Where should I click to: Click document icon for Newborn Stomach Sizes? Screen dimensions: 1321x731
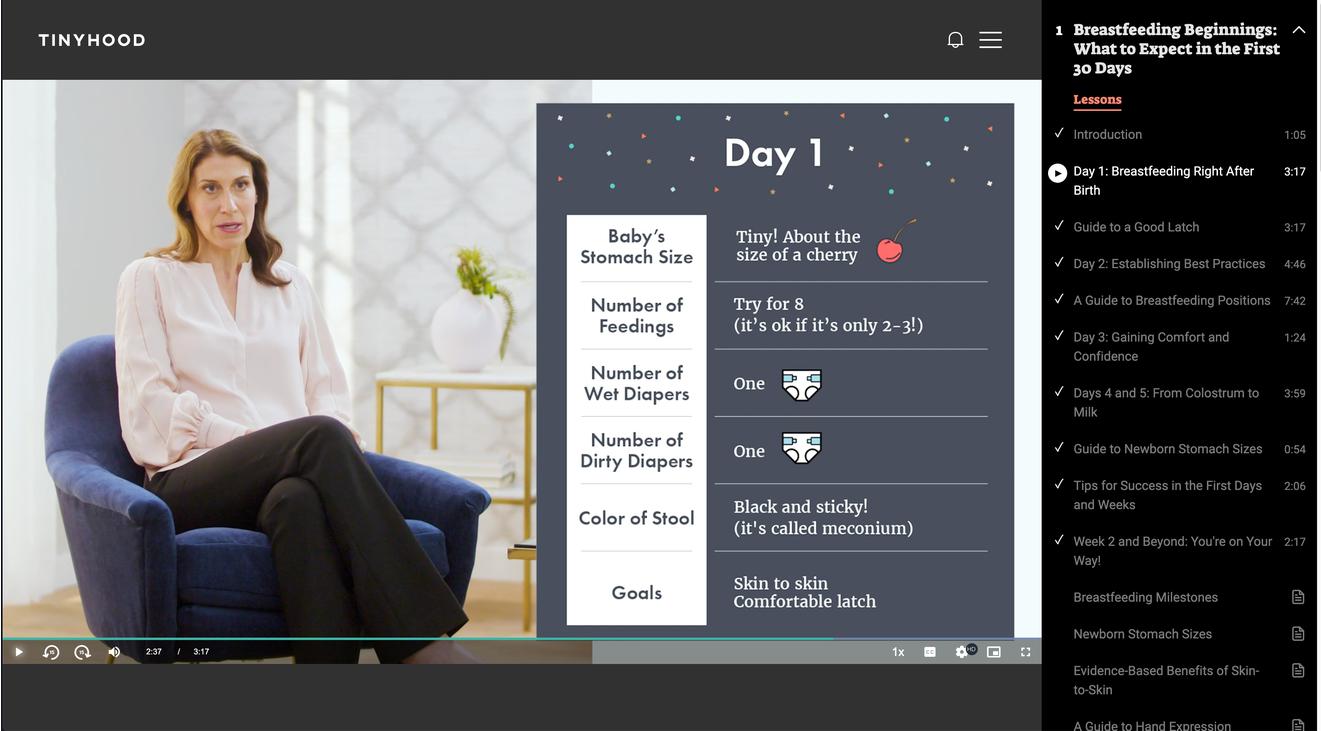point(1298,634)
